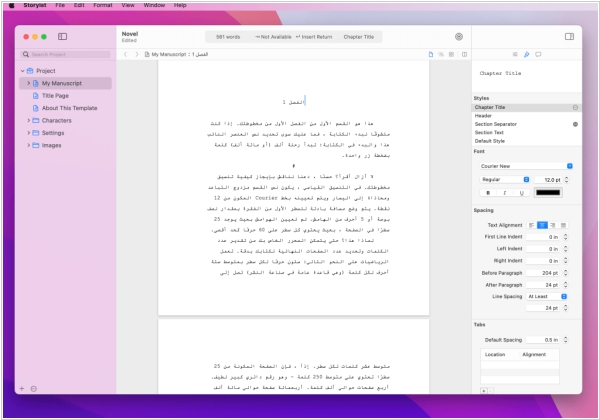Click the sidebar action icon beside plus
This screenshot has height=420, width=600.
pyautogui.click(x=33, y=388)
